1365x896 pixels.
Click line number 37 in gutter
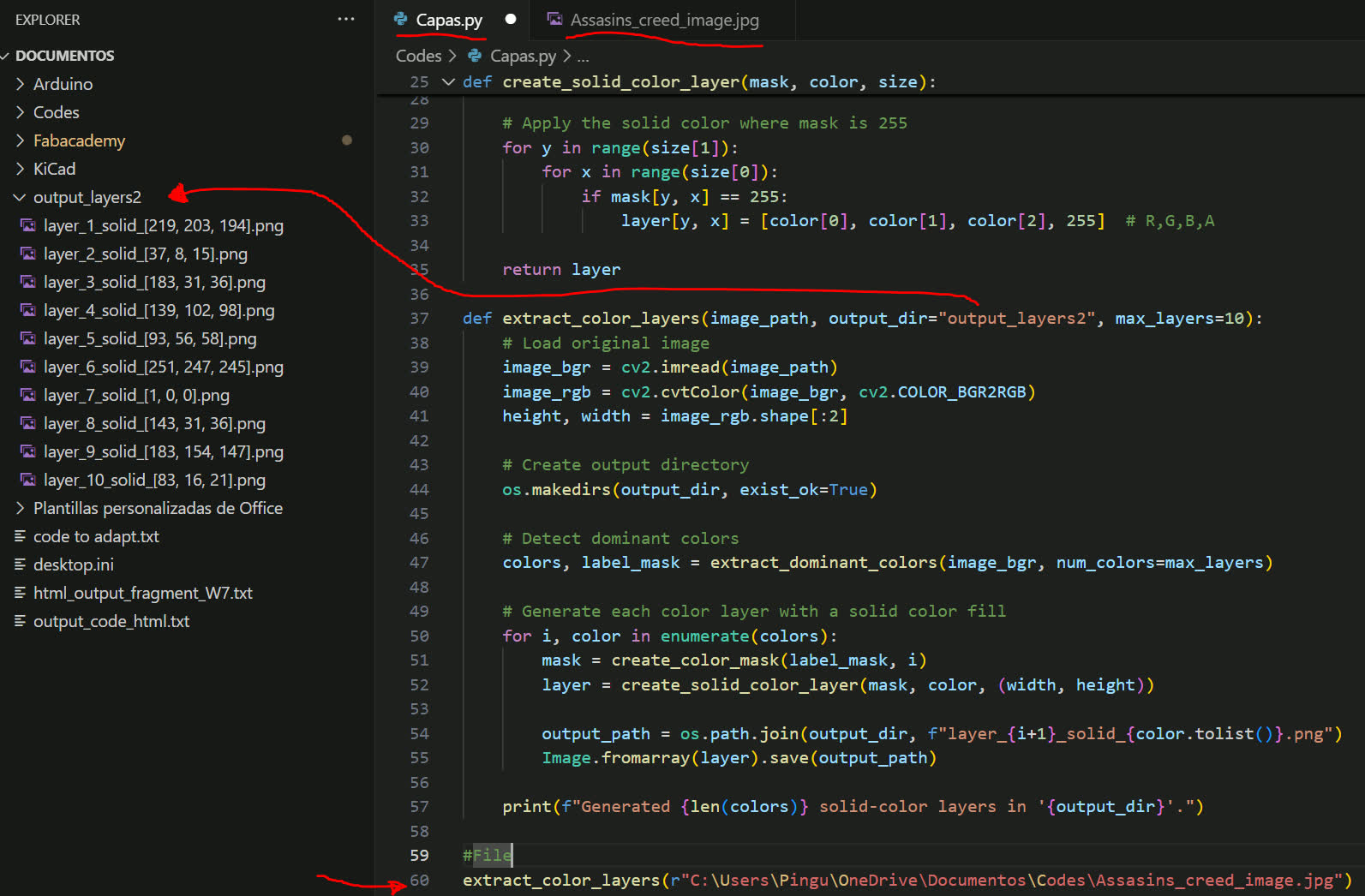click(419, 318)
